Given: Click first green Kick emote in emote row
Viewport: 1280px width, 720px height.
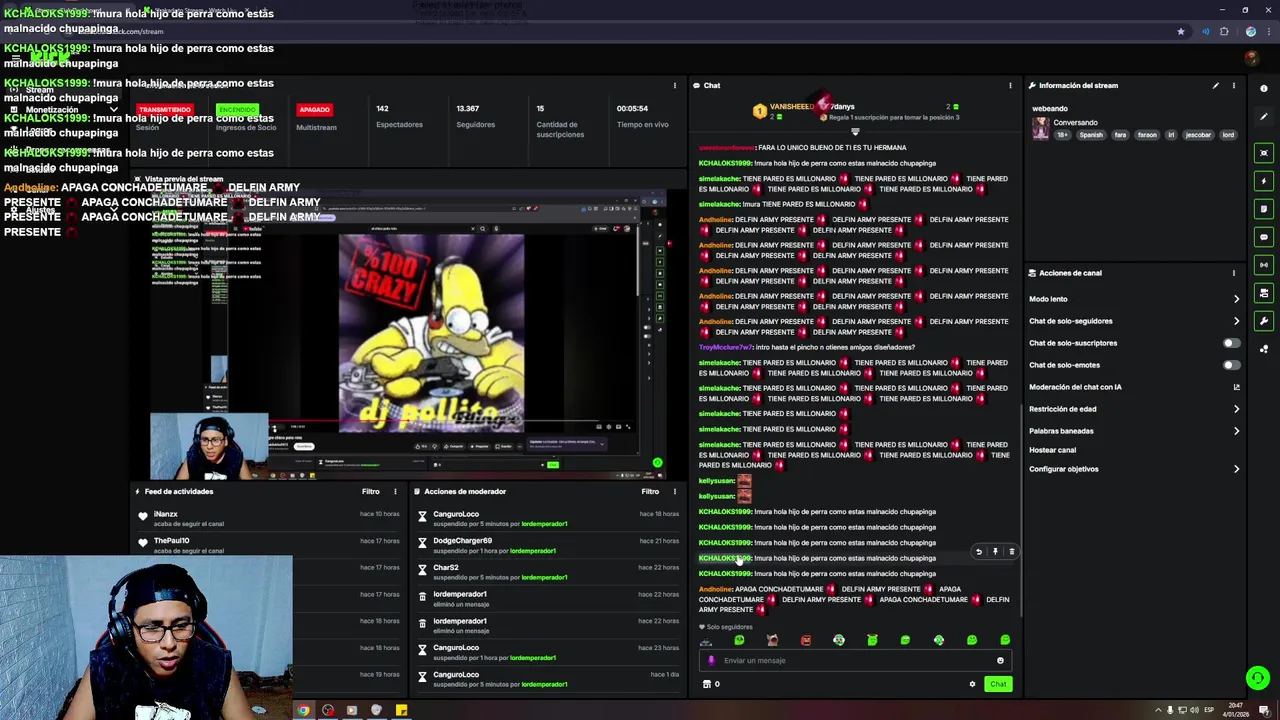Looking at the screenshot, I should [x=739, y=640].
